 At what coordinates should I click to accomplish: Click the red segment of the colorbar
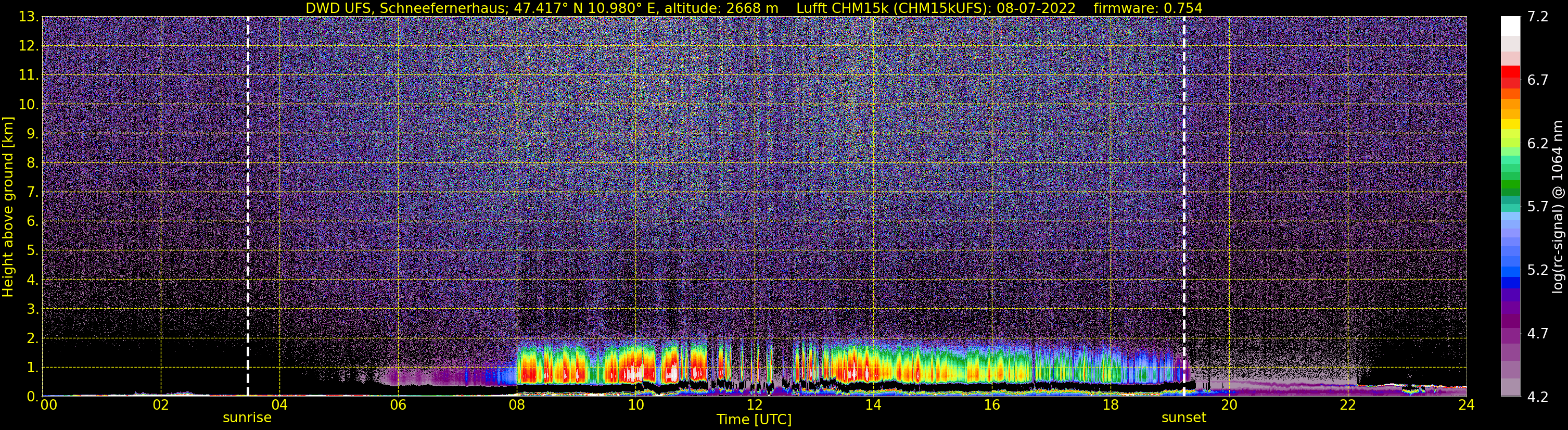click(x=1510, y=72)
